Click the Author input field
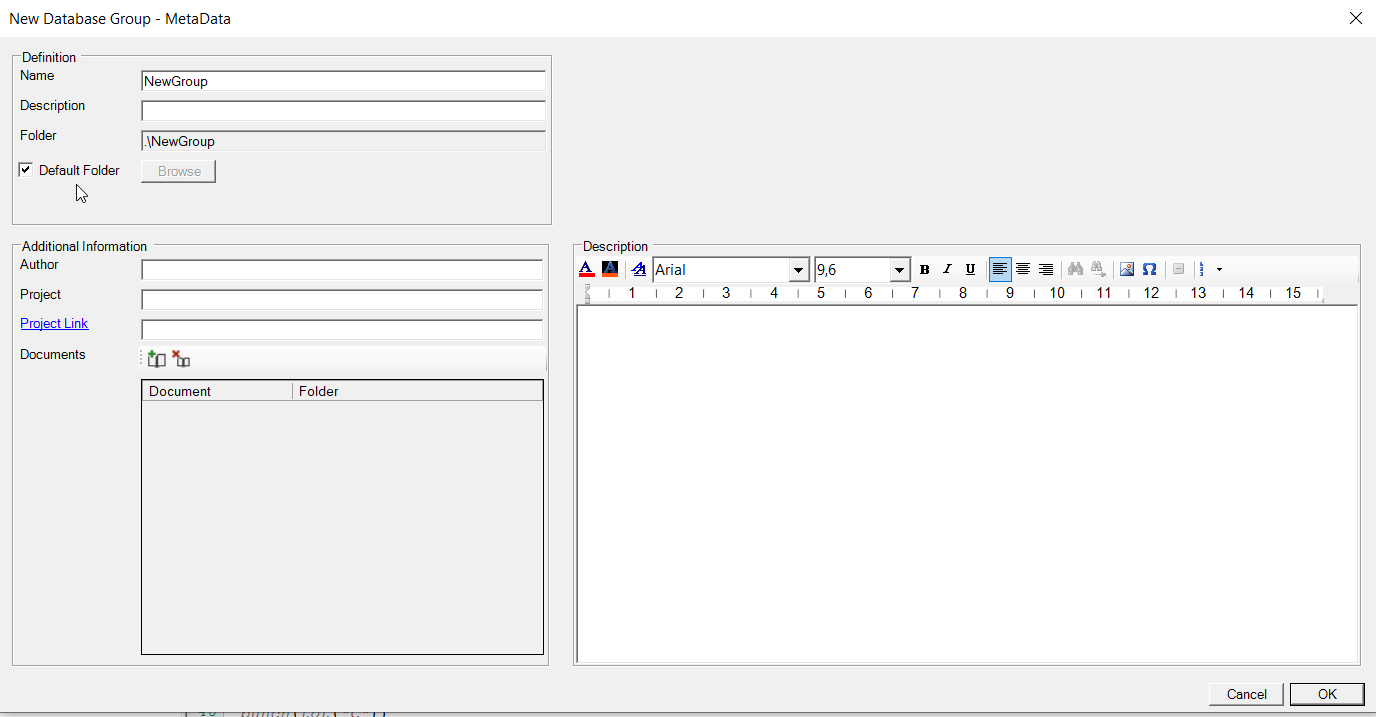The width and height of the screenshot is (1376, 717). coord(342,270)
